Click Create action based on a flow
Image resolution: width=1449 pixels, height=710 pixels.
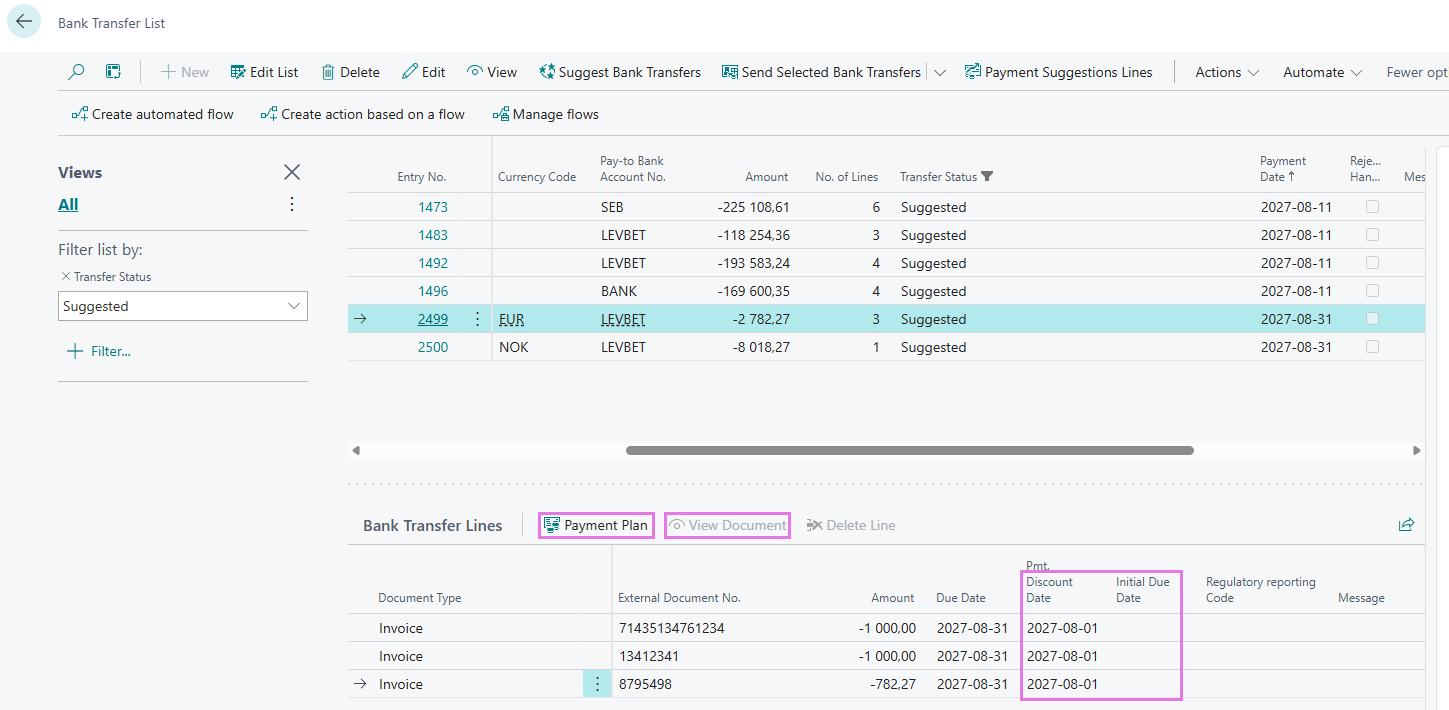362,114
